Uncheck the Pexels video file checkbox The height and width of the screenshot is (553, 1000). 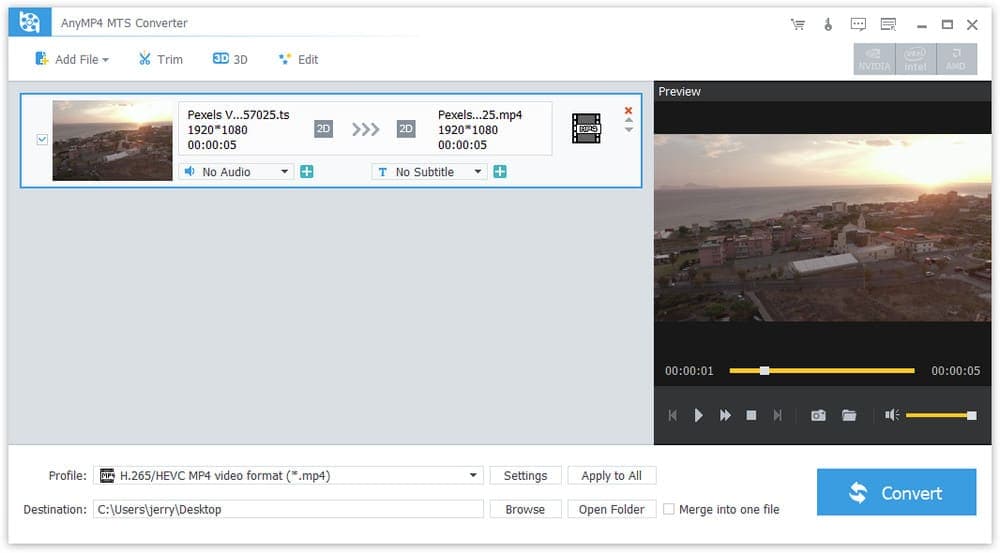(42, 140)
